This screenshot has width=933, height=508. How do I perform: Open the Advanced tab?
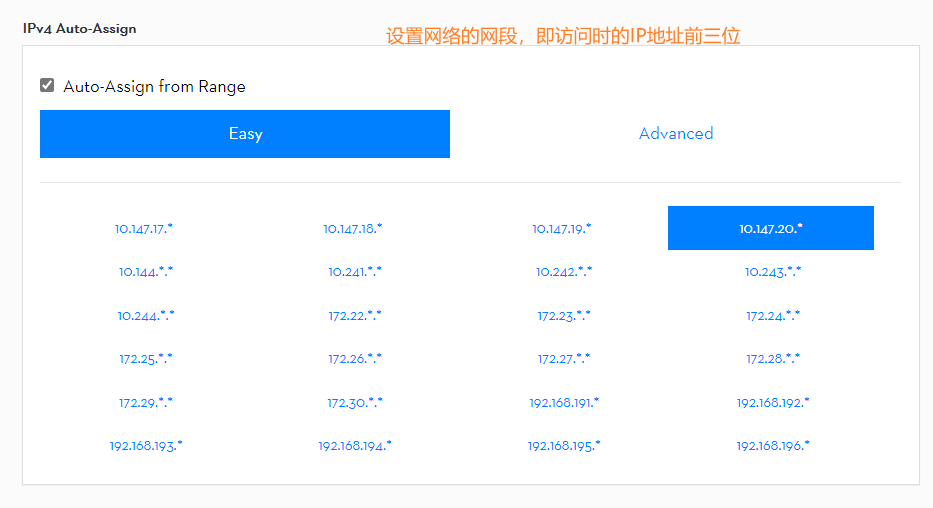(x=676, y=134)
